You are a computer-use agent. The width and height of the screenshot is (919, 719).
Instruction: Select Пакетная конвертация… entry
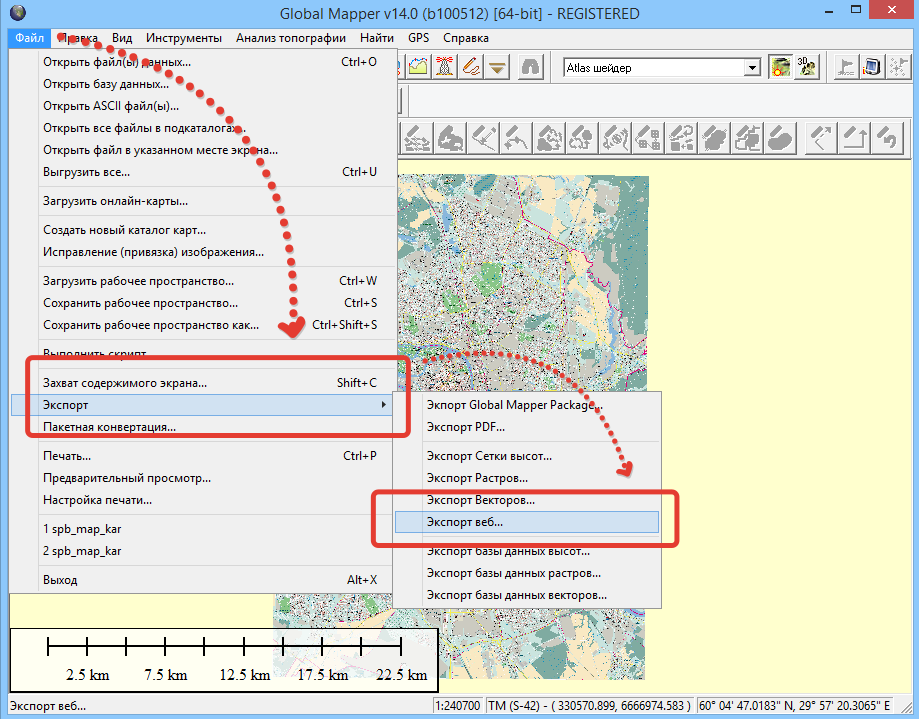point(109,428)
